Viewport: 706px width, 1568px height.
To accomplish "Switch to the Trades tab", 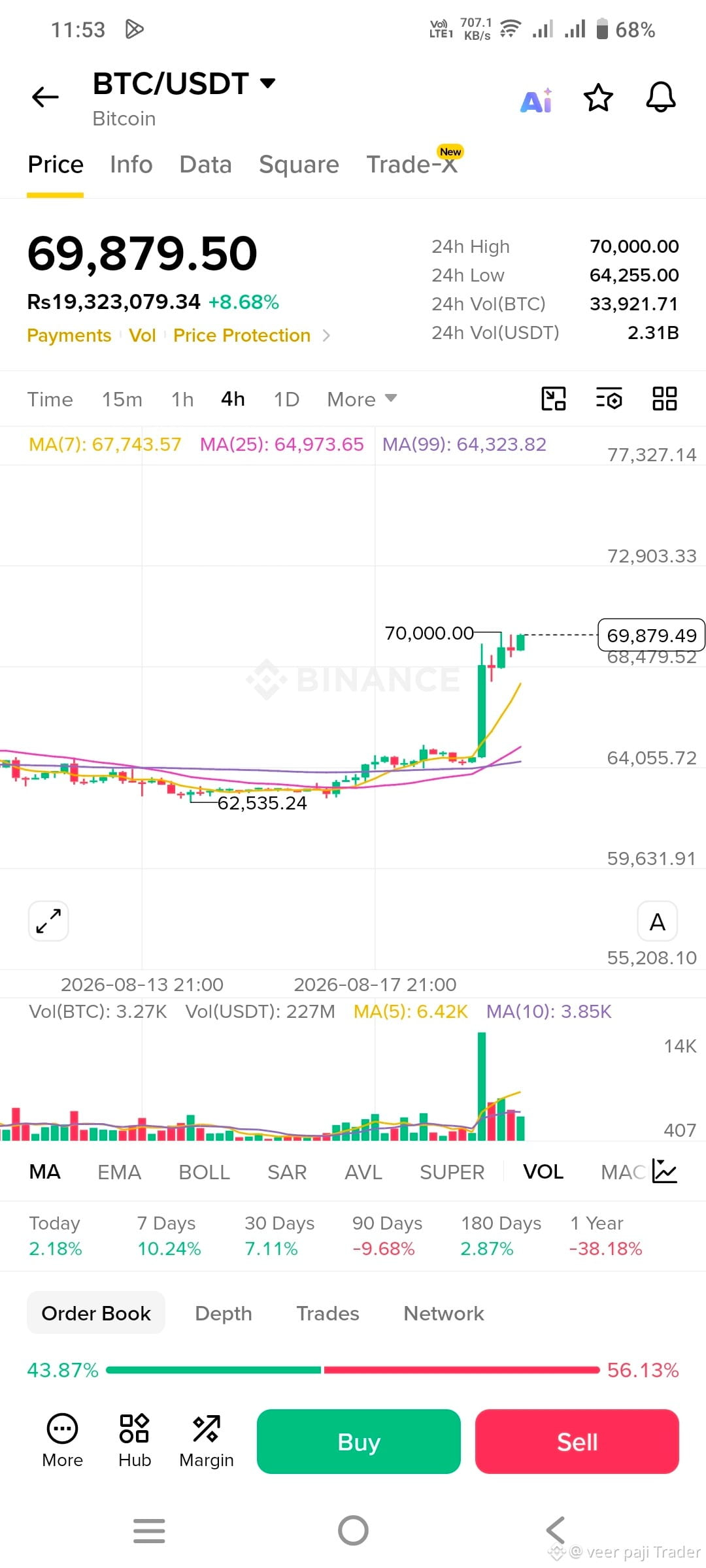I will 328,1313.
